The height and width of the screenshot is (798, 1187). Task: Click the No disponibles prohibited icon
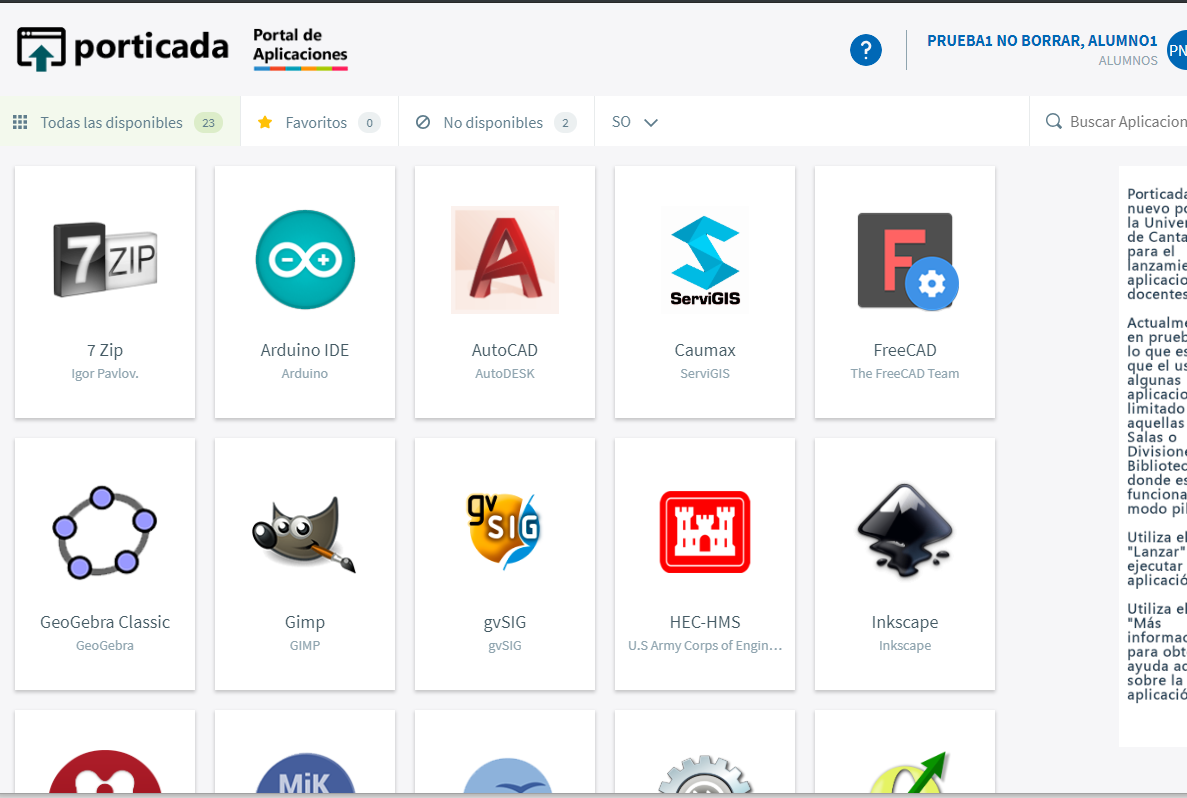point(423,122)
